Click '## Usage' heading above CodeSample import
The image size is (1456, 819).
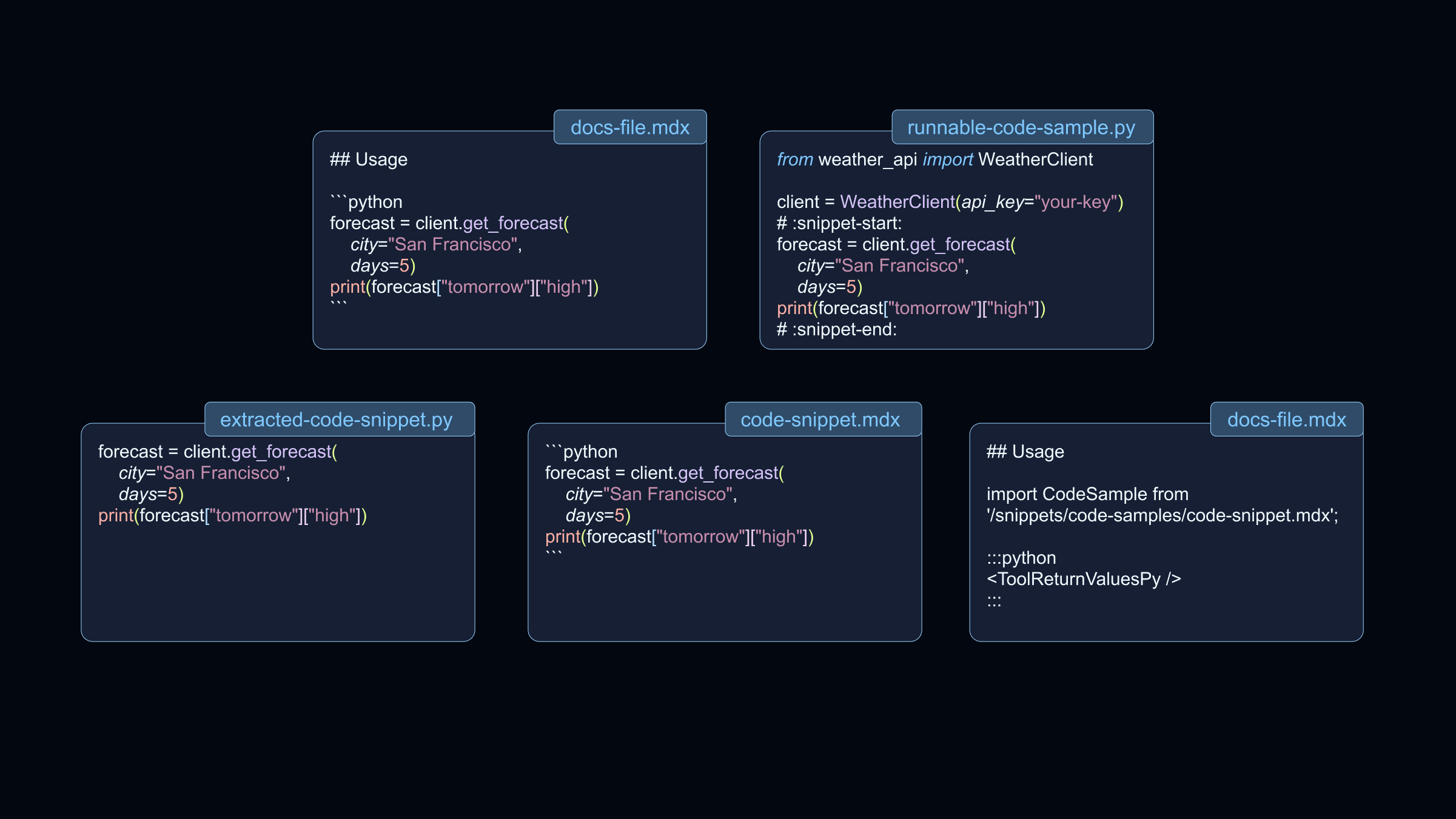(x=1025, y=452)
